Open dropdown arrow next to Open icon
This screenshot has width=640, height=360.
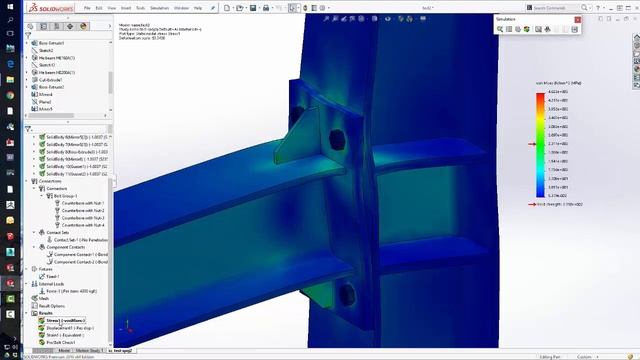click(x=246, y=8)
